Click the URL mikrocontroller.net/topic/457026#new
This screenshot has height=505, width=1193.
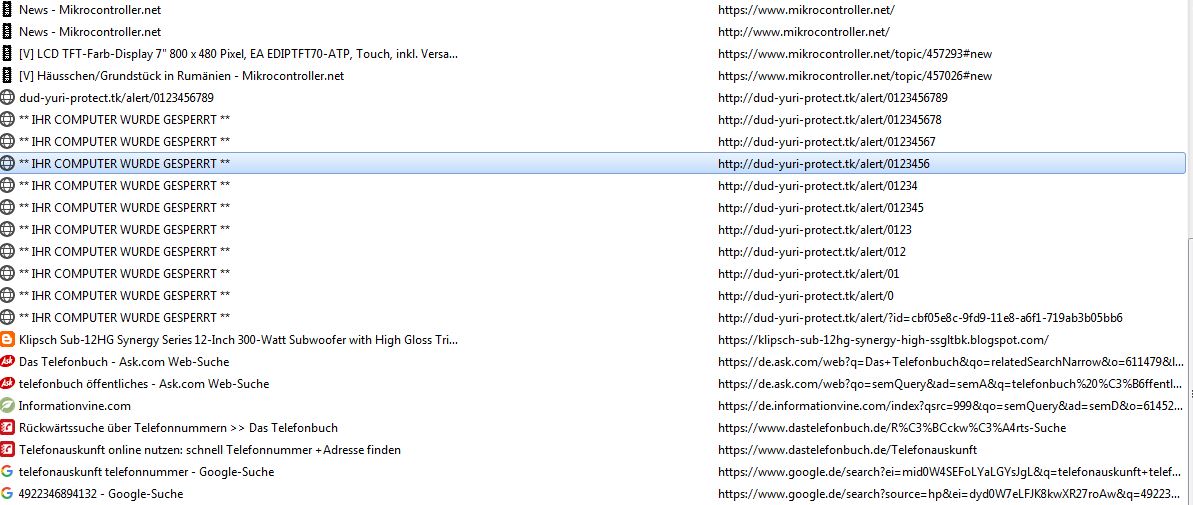point(855,76)
